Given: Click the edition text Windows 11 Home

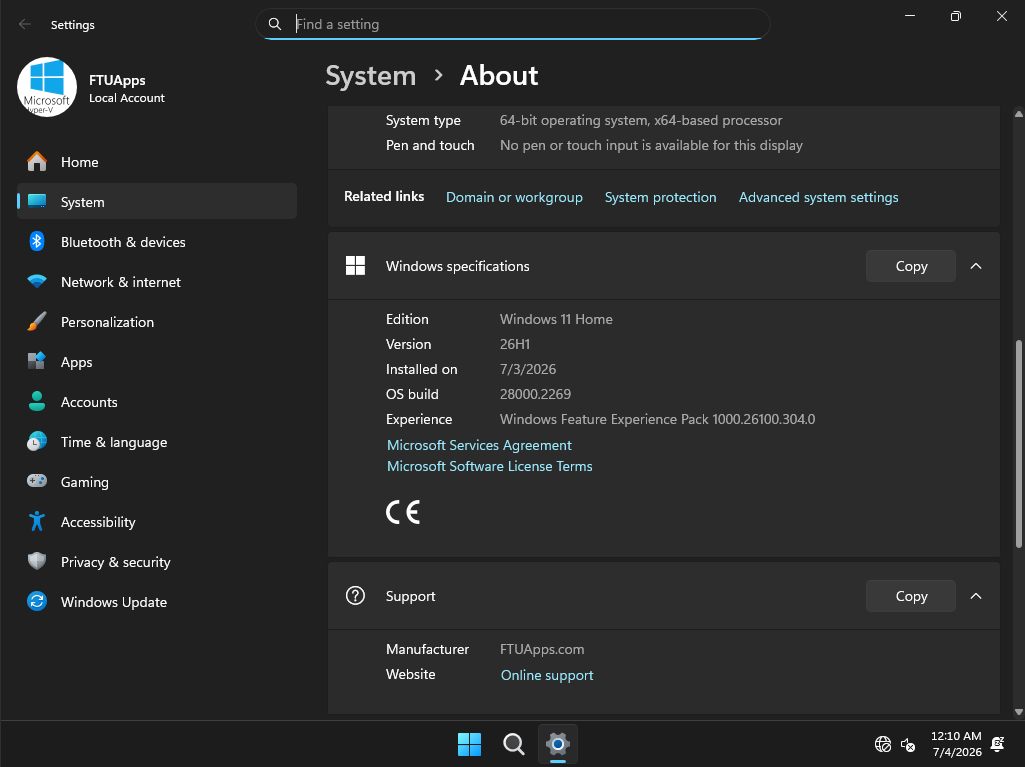Looking at the screenshot, I should coord(556,319).
